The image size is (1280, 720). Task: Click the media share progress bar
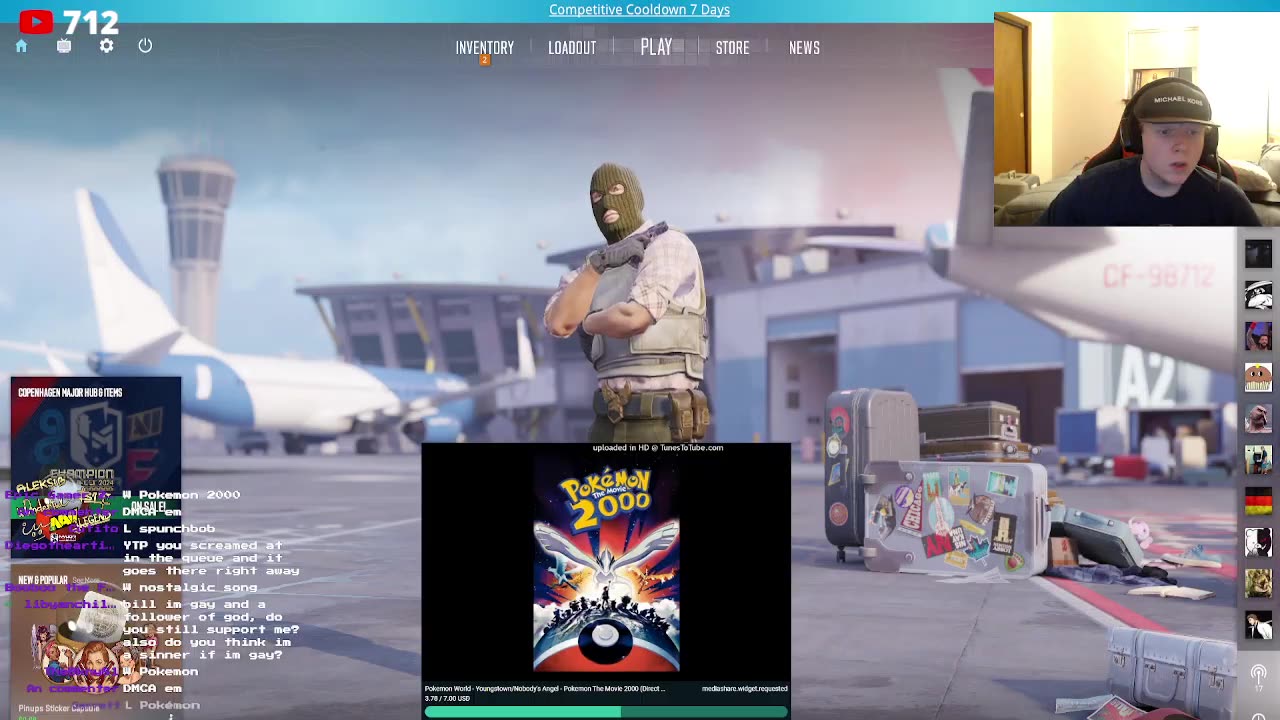(606, 712)
